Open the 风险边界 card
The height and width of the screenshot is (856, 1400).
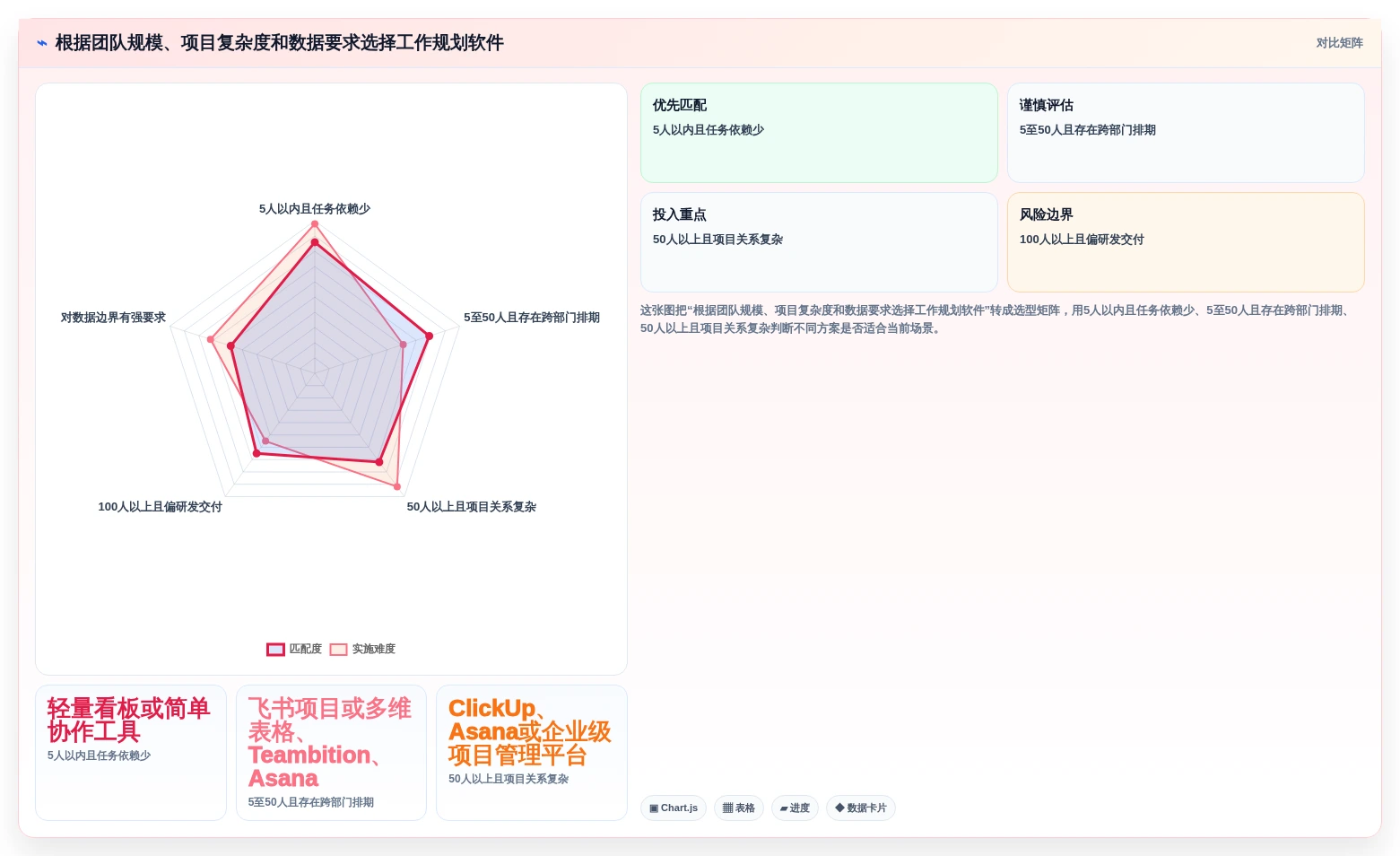pos(1186,242)
